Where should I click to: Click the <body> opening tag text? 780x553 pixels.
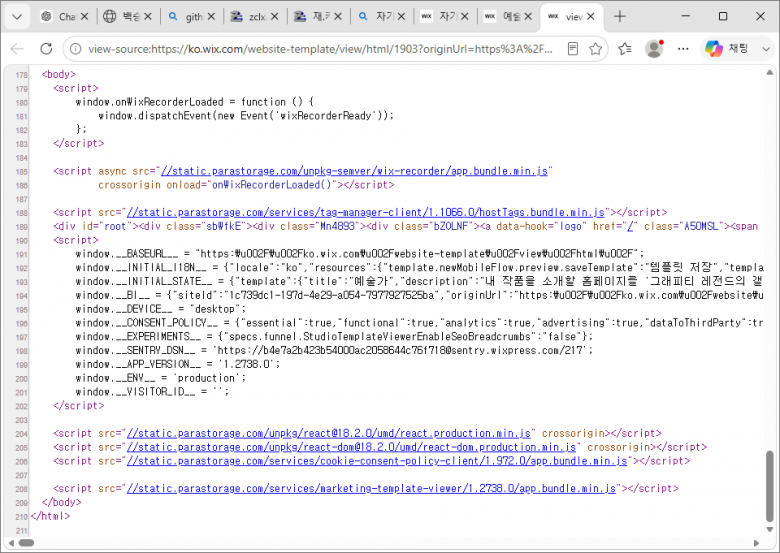pyautogui.click(x=59, y=75)
